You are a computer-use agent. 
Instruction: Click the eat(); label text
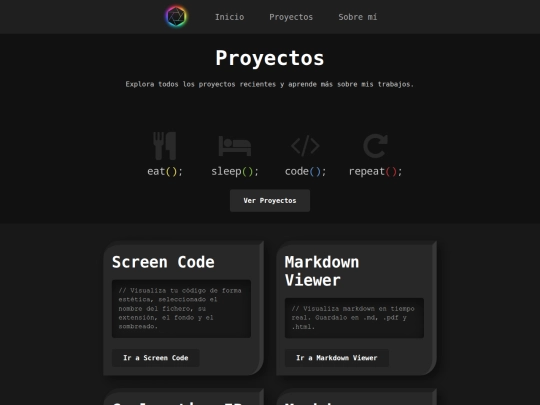tap(165, 171)
